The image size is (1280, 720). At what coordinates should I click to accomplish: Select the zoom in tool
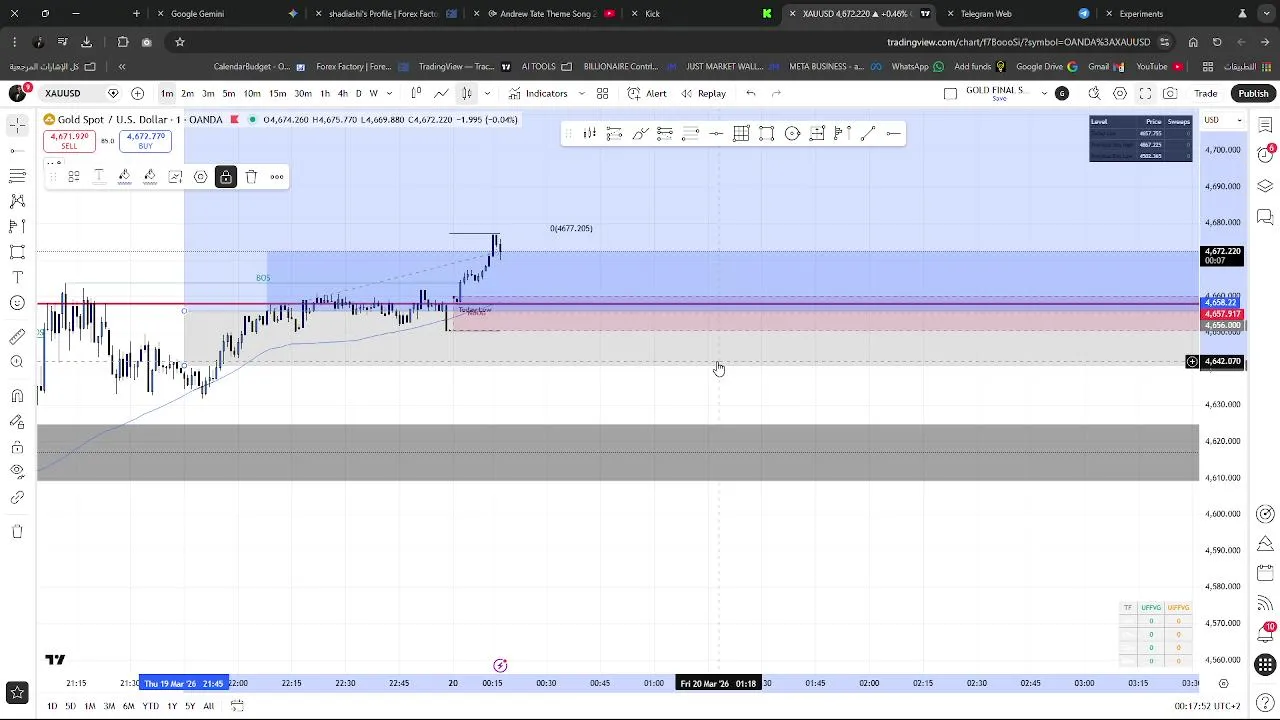pos(17,362)
